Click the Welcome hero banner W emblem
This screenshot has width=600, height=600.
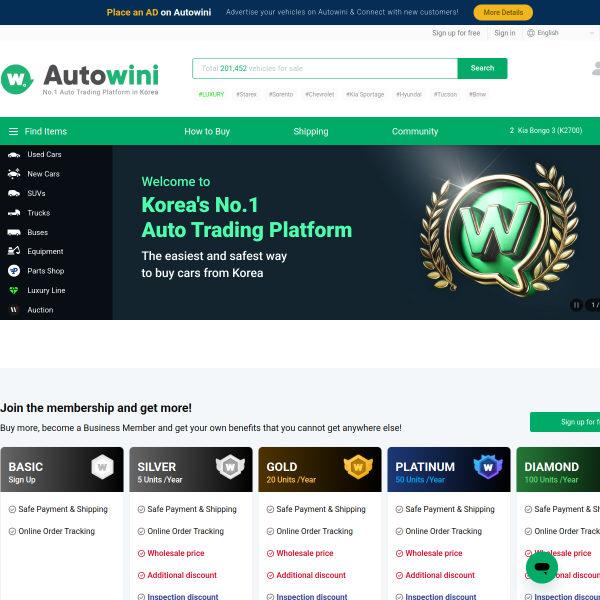click(499, 230)
